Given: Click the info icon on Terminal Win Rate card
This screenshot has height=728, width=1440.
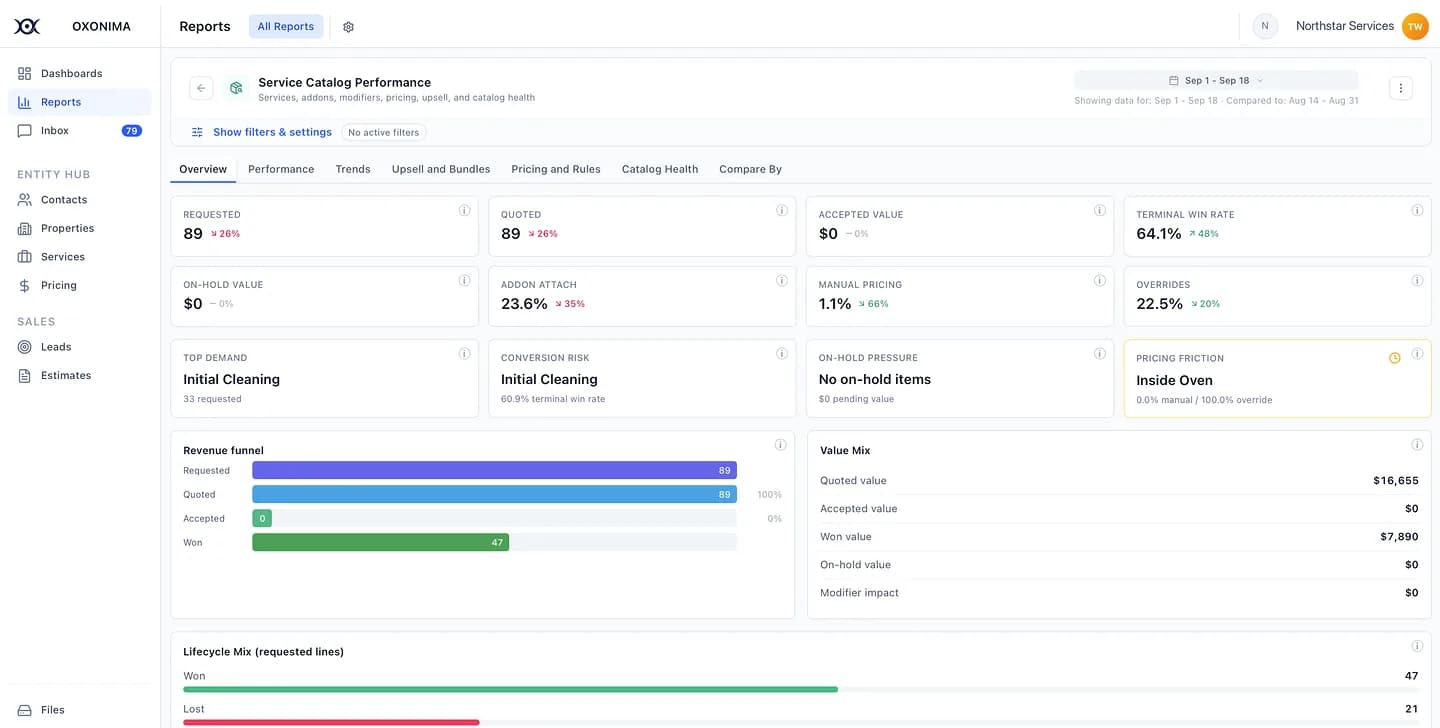Looking at the screenshot, I should (1417, 210).
